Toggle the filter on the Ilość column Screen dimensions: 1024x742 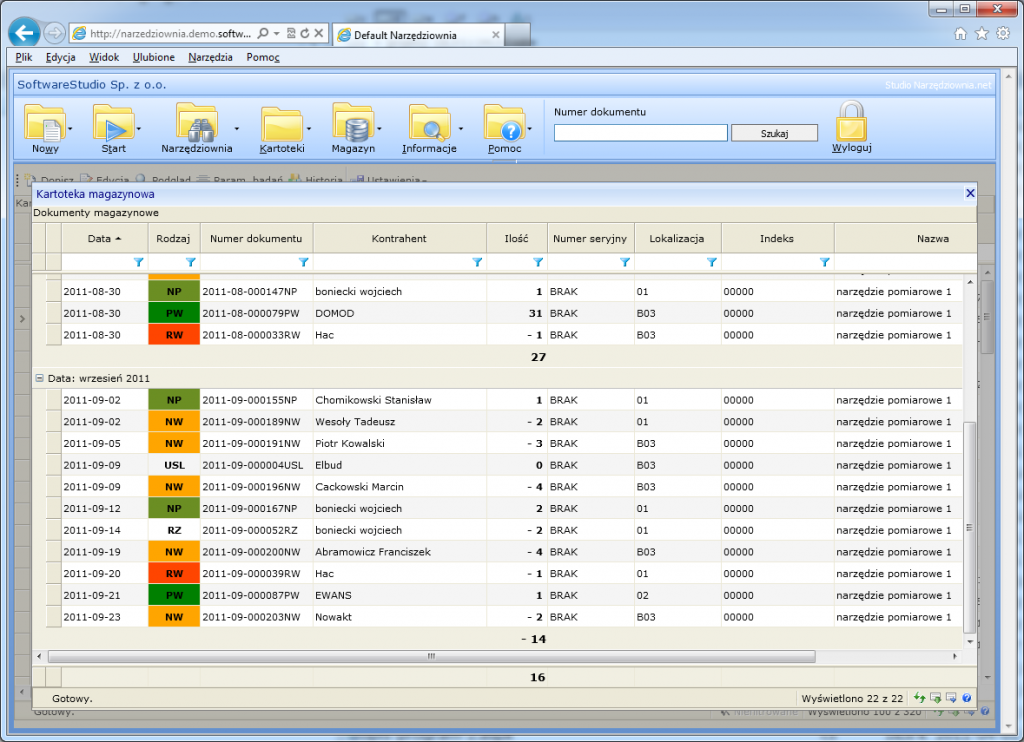(x=537, y=262)
